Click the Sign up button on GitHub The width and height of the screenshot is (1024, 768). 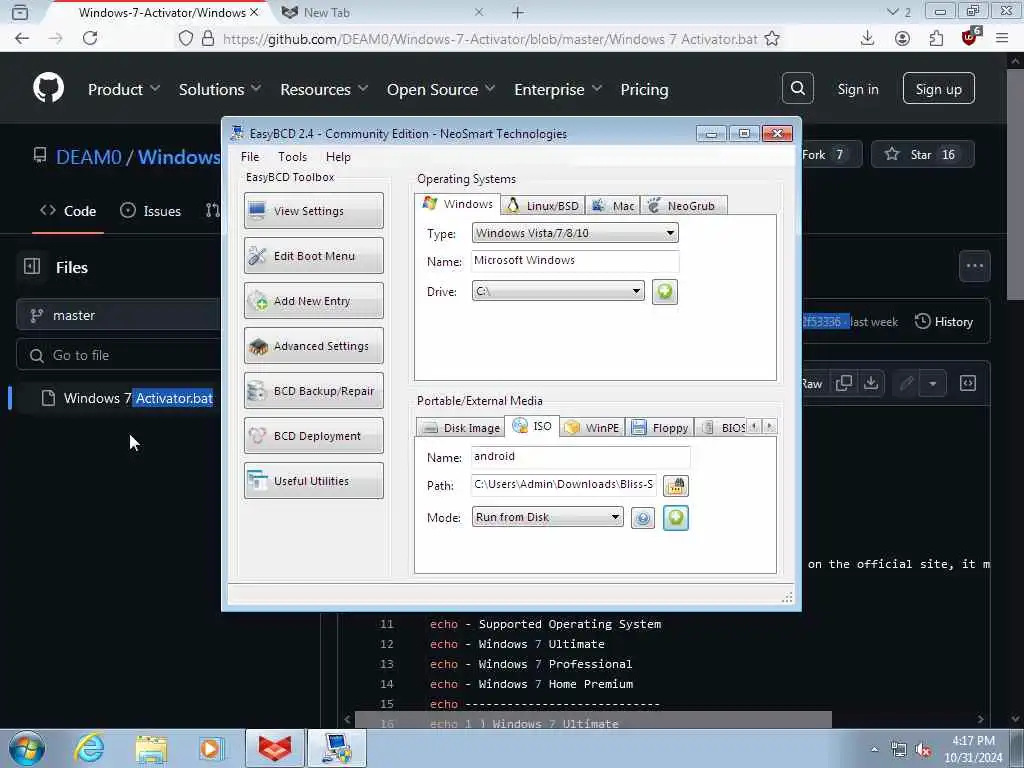[x=938, y=88]
